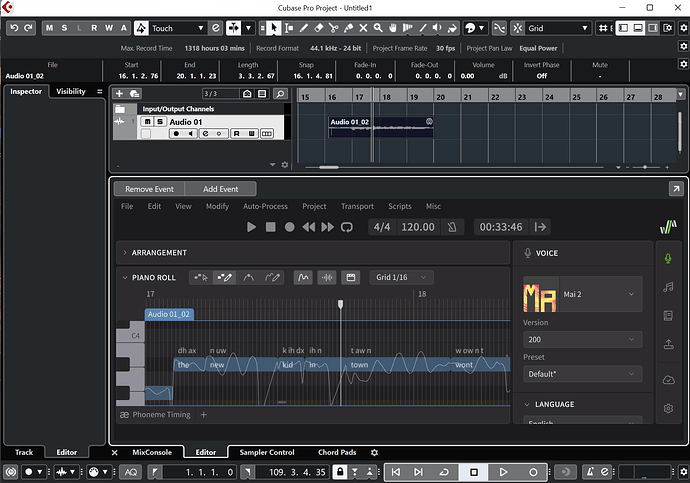Image resolution: width=690 pixels, height=483 pixels.
Task: Solo the Audio 01 track
Action: pyautogui.click(x=160, y=121)
